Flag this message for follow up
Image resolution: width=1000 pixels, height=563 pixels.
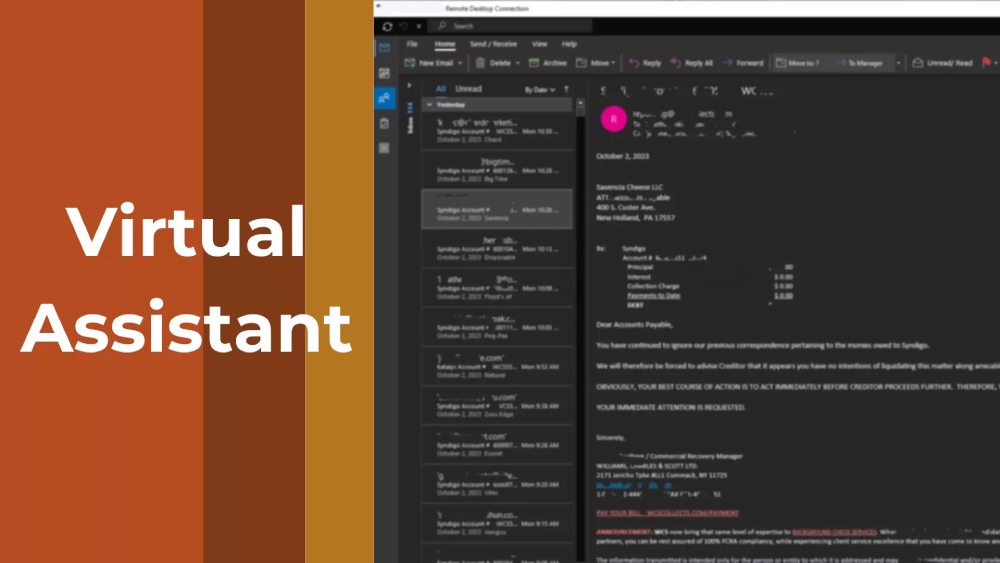pos(986,63)
